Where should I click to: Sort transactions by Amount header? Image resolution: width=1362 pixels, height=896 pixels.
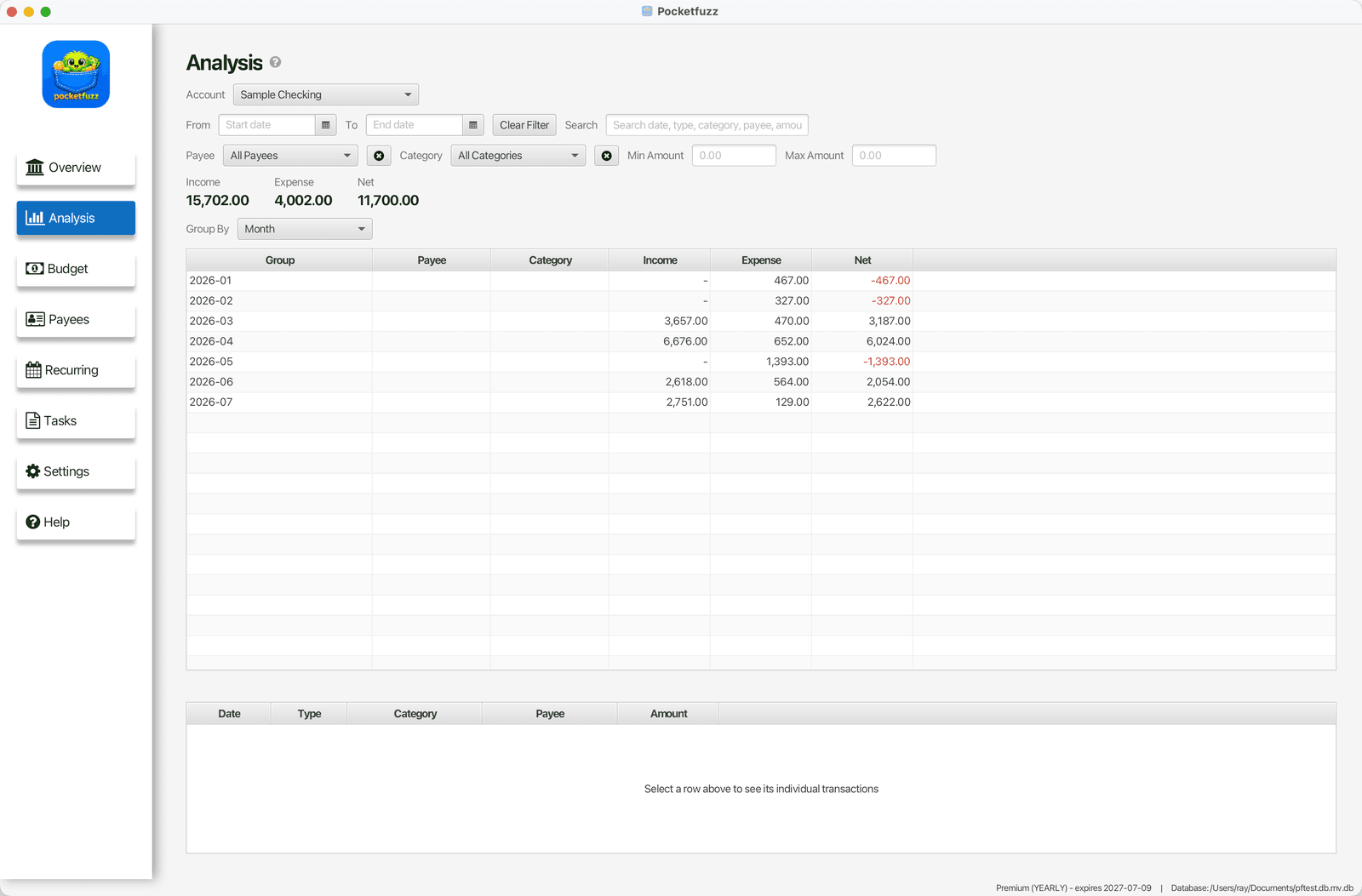(668, 714)
